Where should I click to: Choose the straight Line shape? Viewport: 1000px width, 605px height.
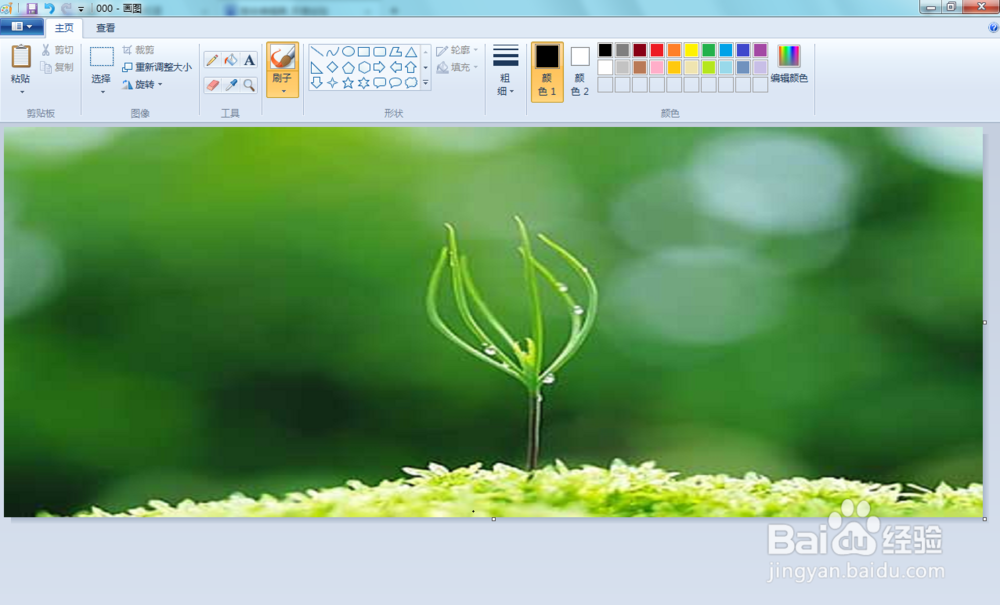(317, 52)
